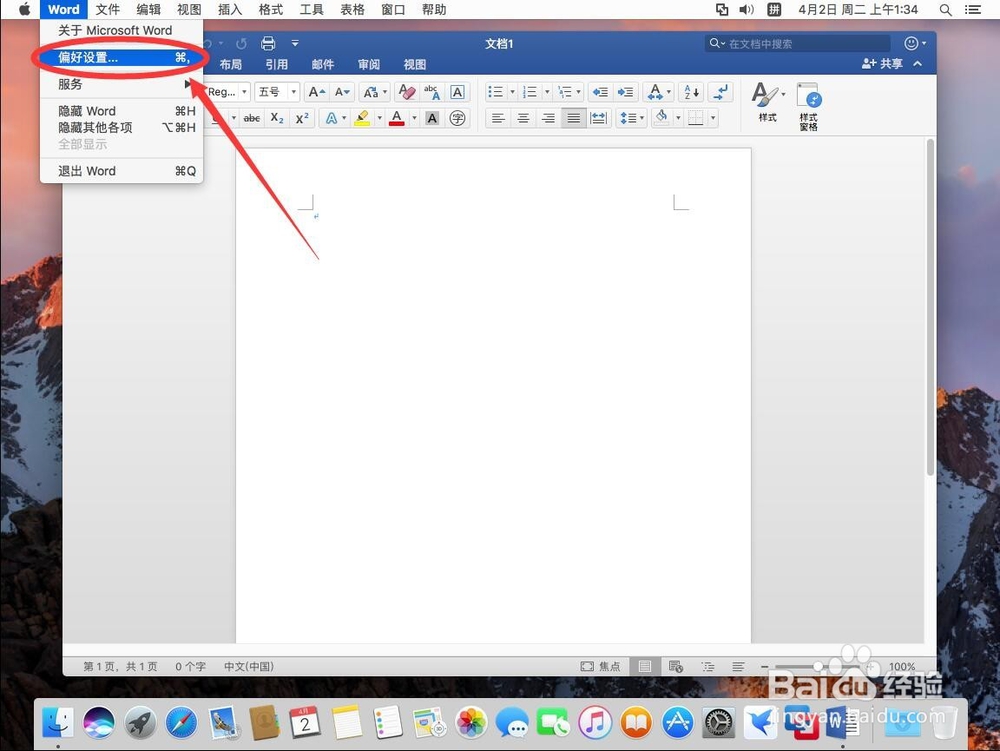Click the Distributed alignment icon
The width and height of the screenshot is (1000, 751).
598,118
